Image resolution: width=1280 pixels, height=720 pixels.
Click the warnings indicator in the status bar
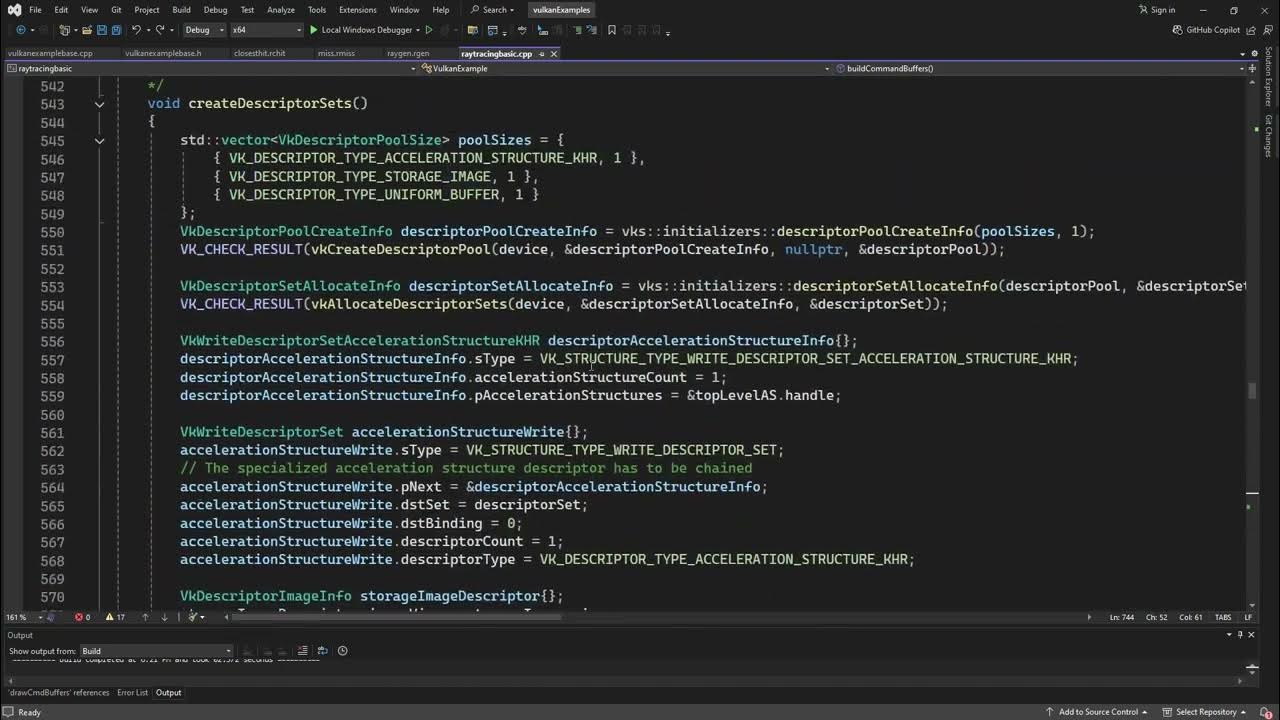114,617
